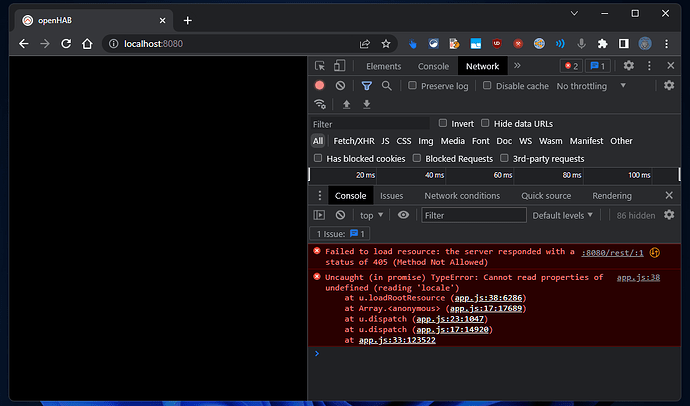The height and width of the screenshot is (406, 690).
Task: Open the top JavaScript context selector
Action: (372, 215)
